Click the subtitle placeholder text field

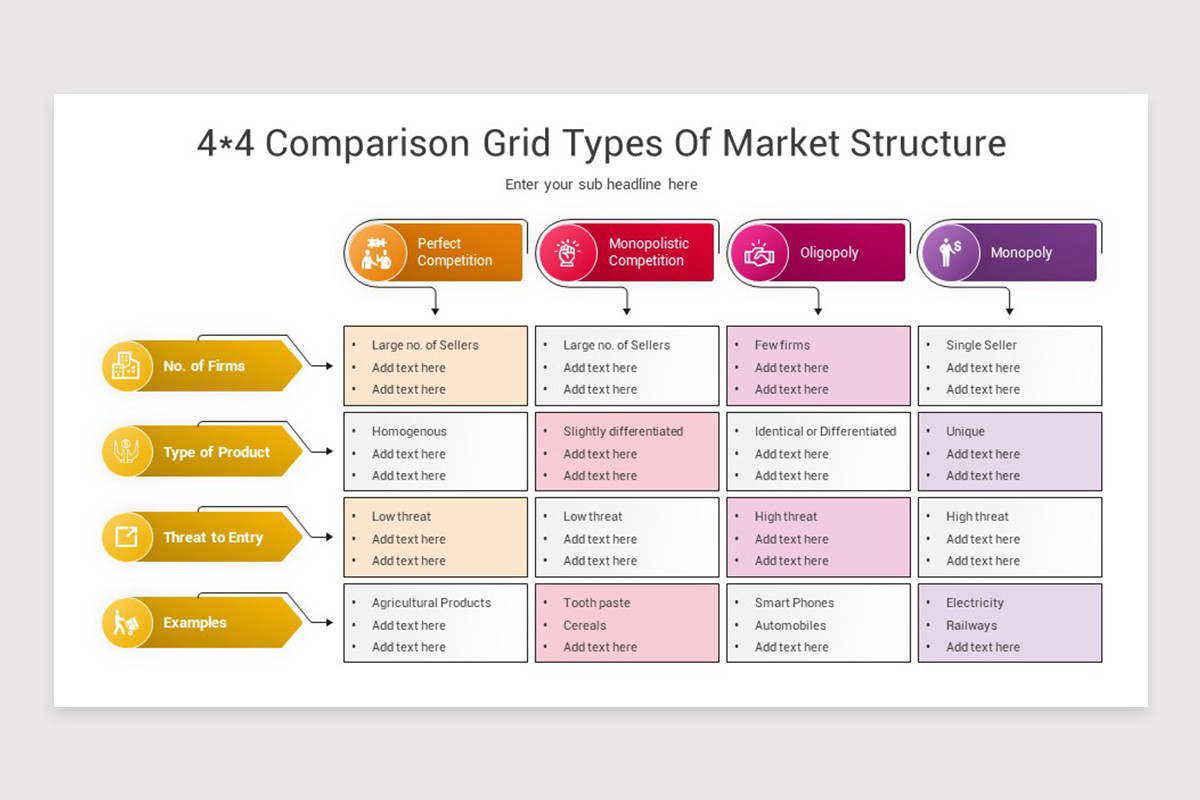click(x=601, y=185)
